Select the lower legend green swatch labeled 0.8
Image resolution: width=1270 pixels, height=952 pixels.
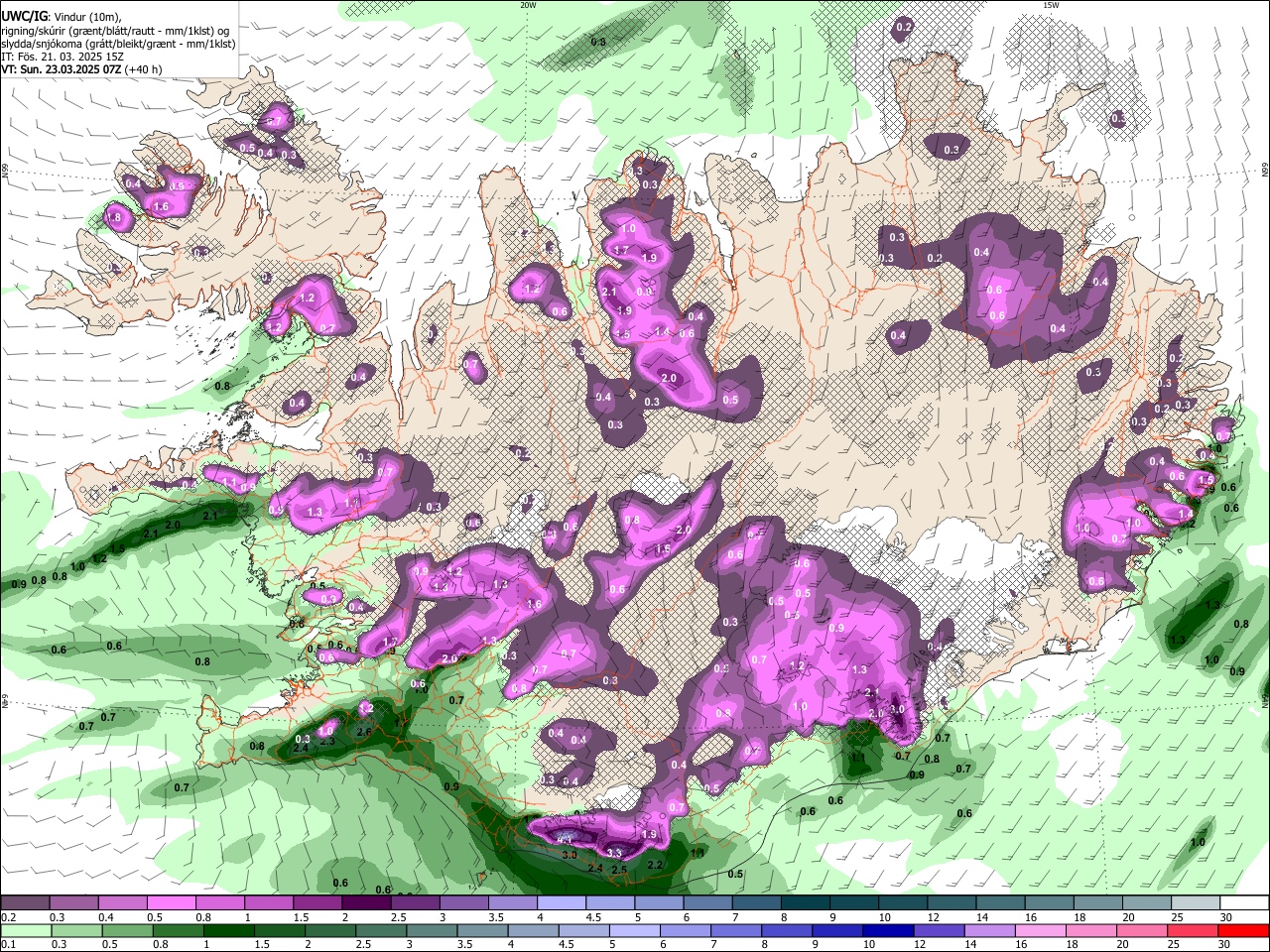181,930
